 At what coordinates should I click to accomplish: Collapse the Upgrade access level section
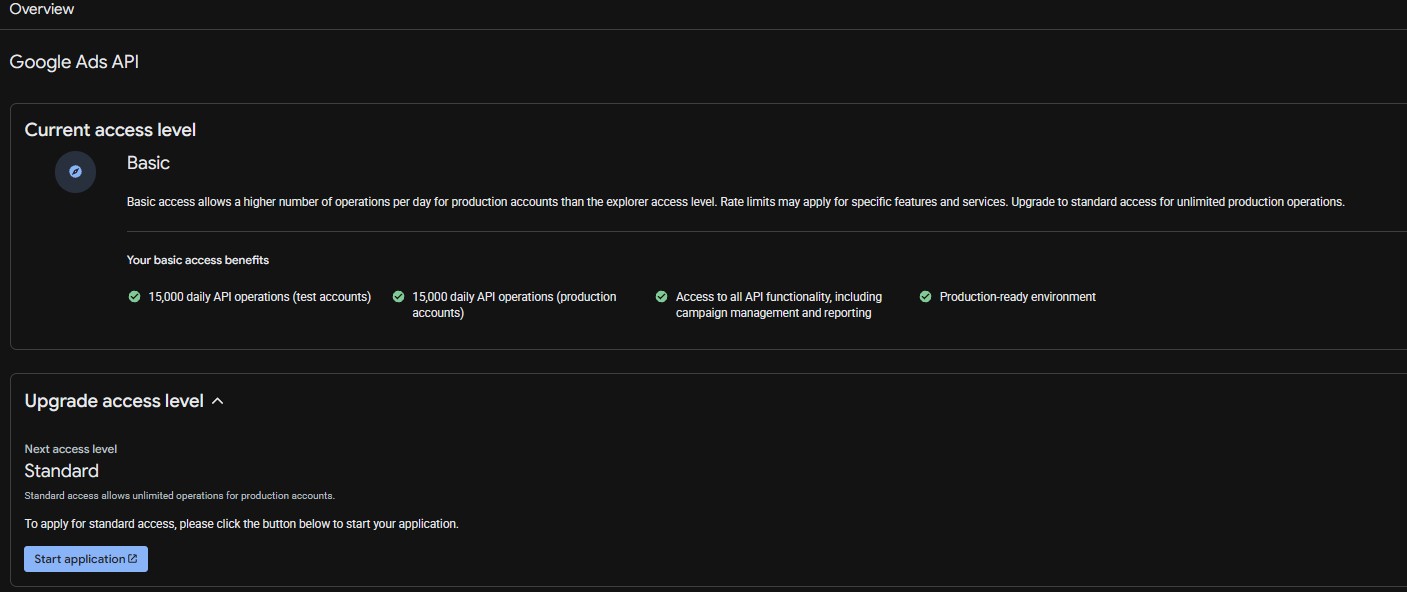coord(218,401)
